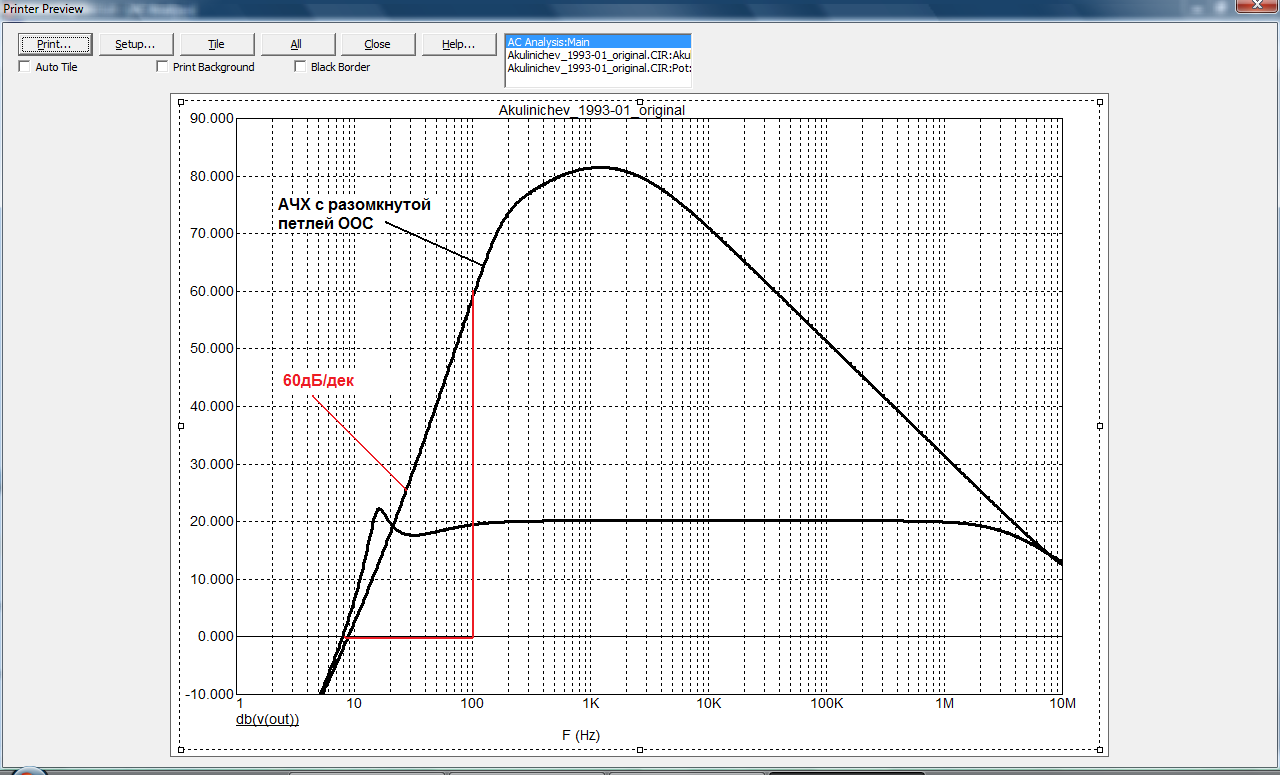Click the '100K' frequency axis label
Image resolution: width=1280 pixels, height=775 pixels.
point(827,704)
